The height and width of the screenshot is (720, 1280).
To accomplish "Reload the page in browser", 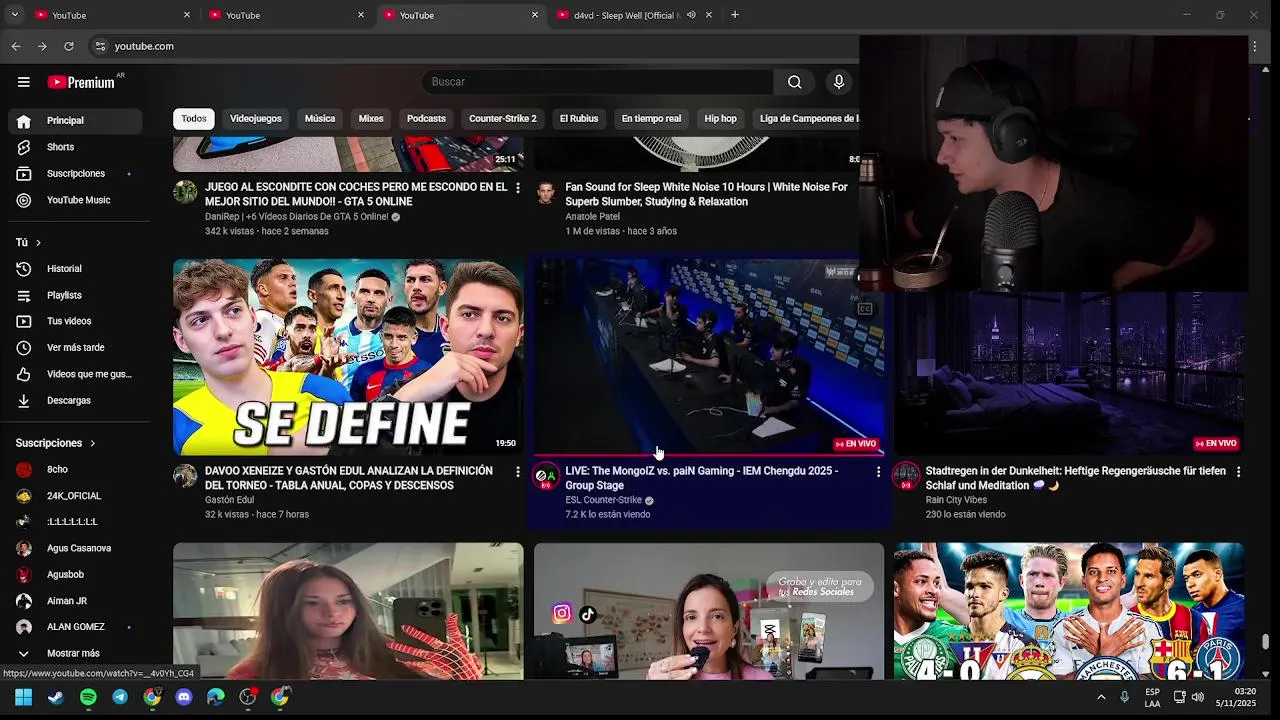I will pos(69,46).
